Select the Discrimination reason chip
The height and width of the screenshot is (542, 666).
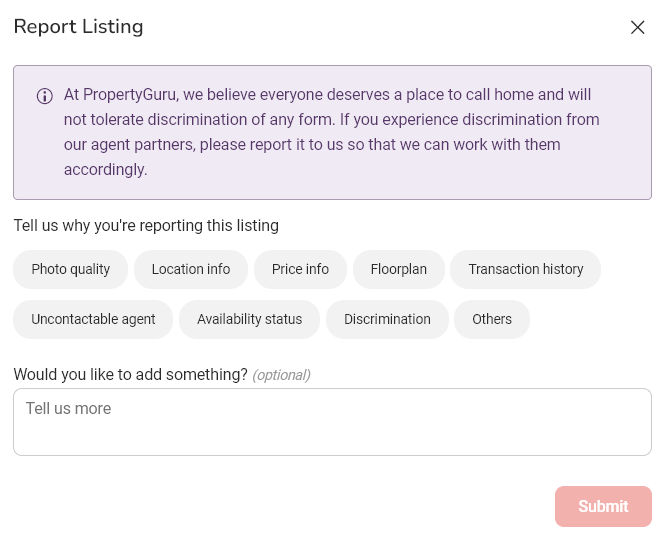pos(387,319)
